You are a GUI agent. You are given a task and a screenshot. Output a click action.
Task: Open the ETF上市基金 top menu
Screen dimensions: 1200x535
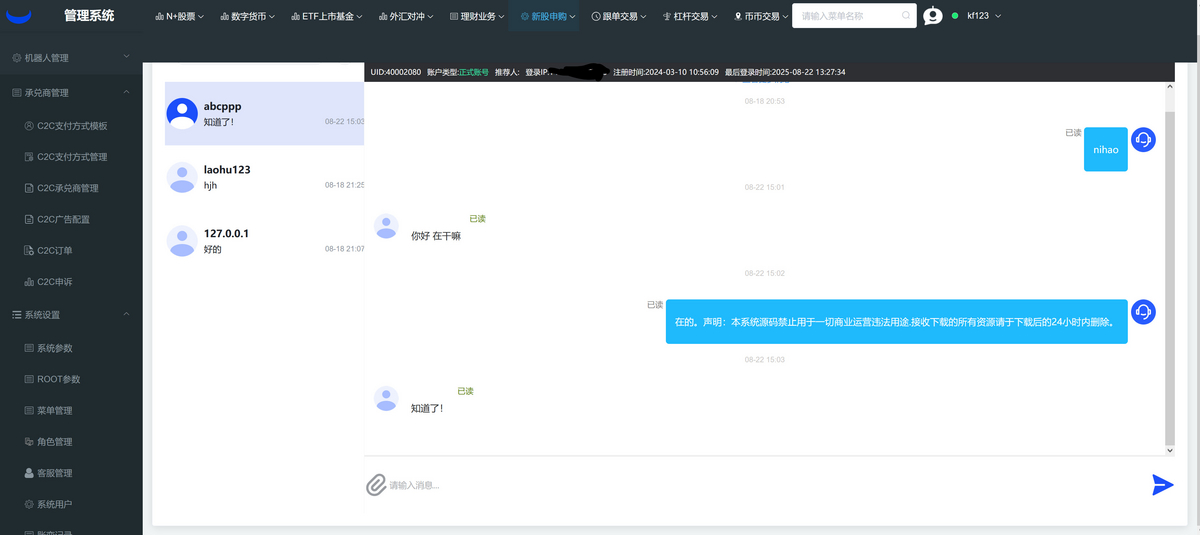coord(327,17)
